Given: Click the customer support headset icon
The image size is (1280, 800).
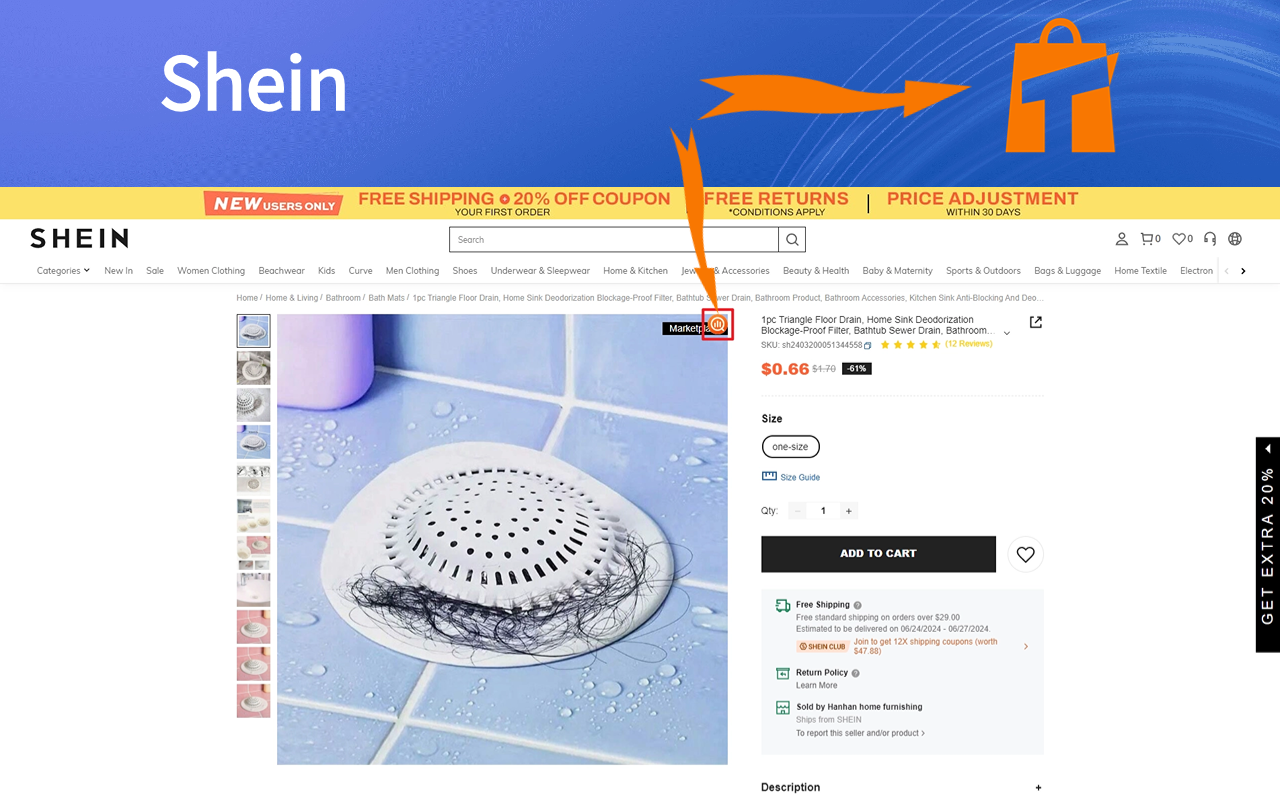Looking at the screenshot, I should 1210,239.
